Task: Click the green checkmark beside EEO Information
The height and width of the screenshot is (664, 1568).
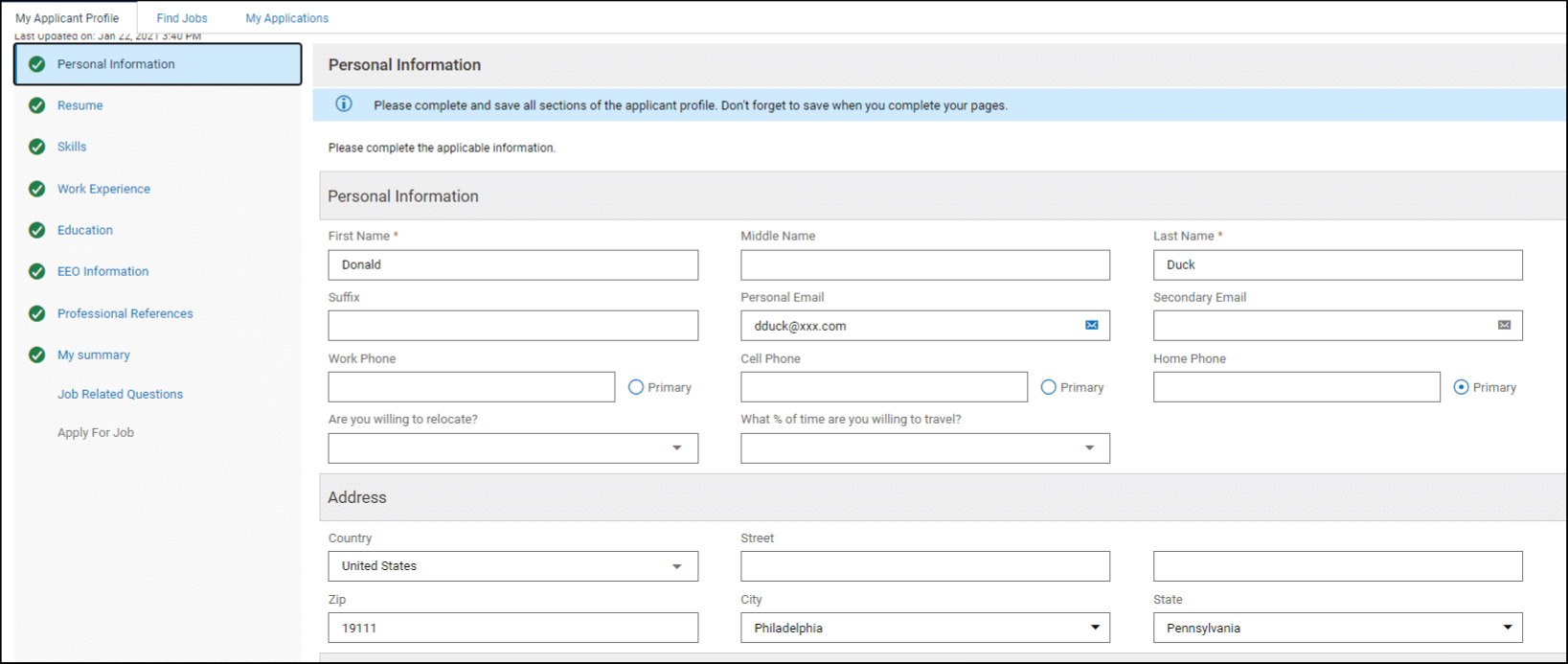Action: [37, 271]
